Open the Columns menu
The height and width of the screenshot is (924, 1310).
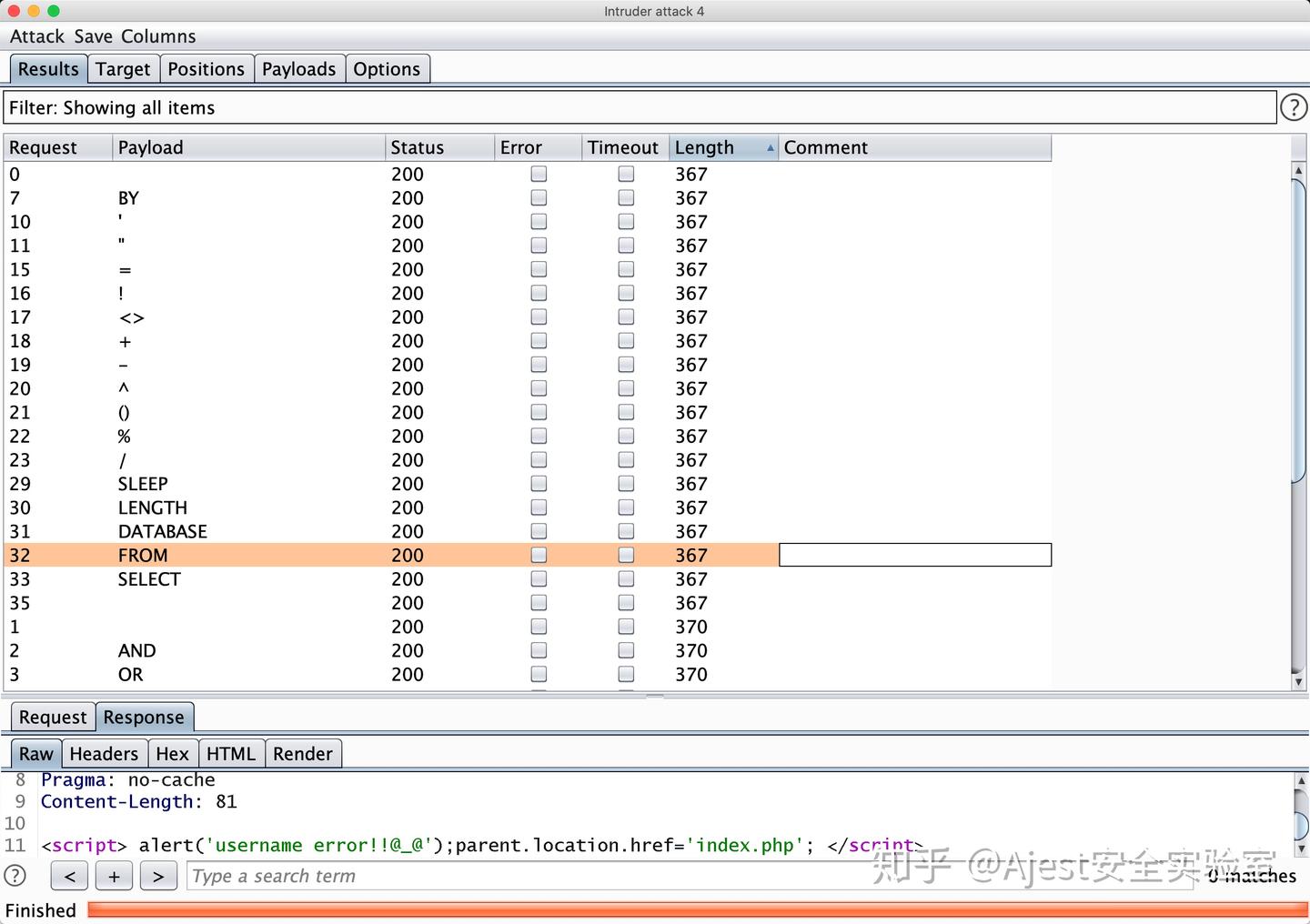tap(158, 36)
